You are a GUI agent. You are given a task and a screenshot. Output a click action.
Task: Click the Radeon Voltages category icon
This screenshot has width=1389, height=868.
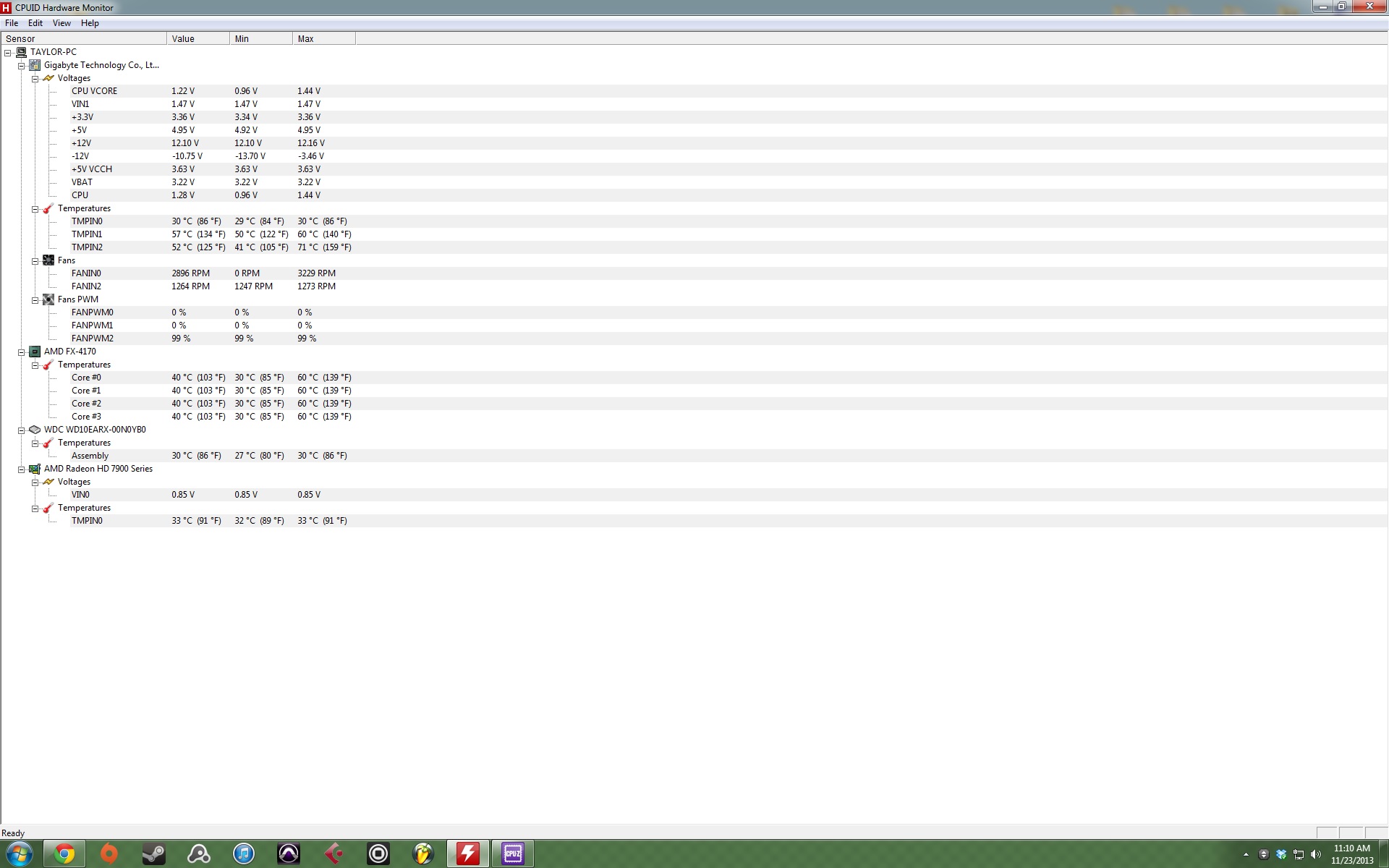tap(48, 482)
